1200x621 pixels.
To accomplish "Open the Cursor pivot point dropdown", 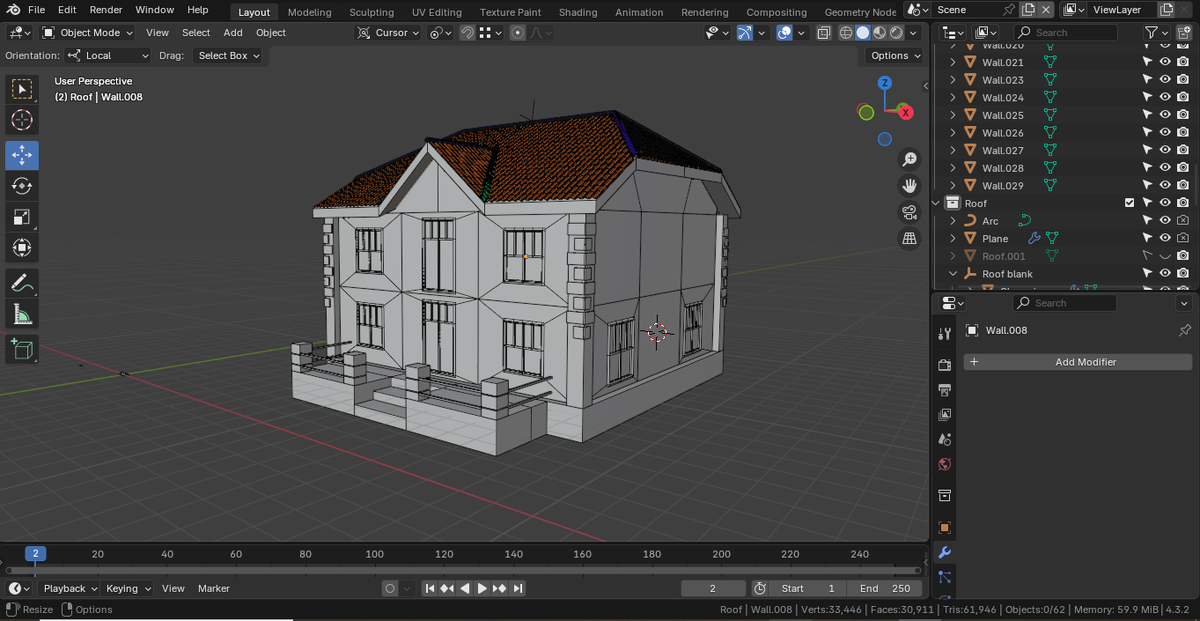I will [x=390, y=33].
